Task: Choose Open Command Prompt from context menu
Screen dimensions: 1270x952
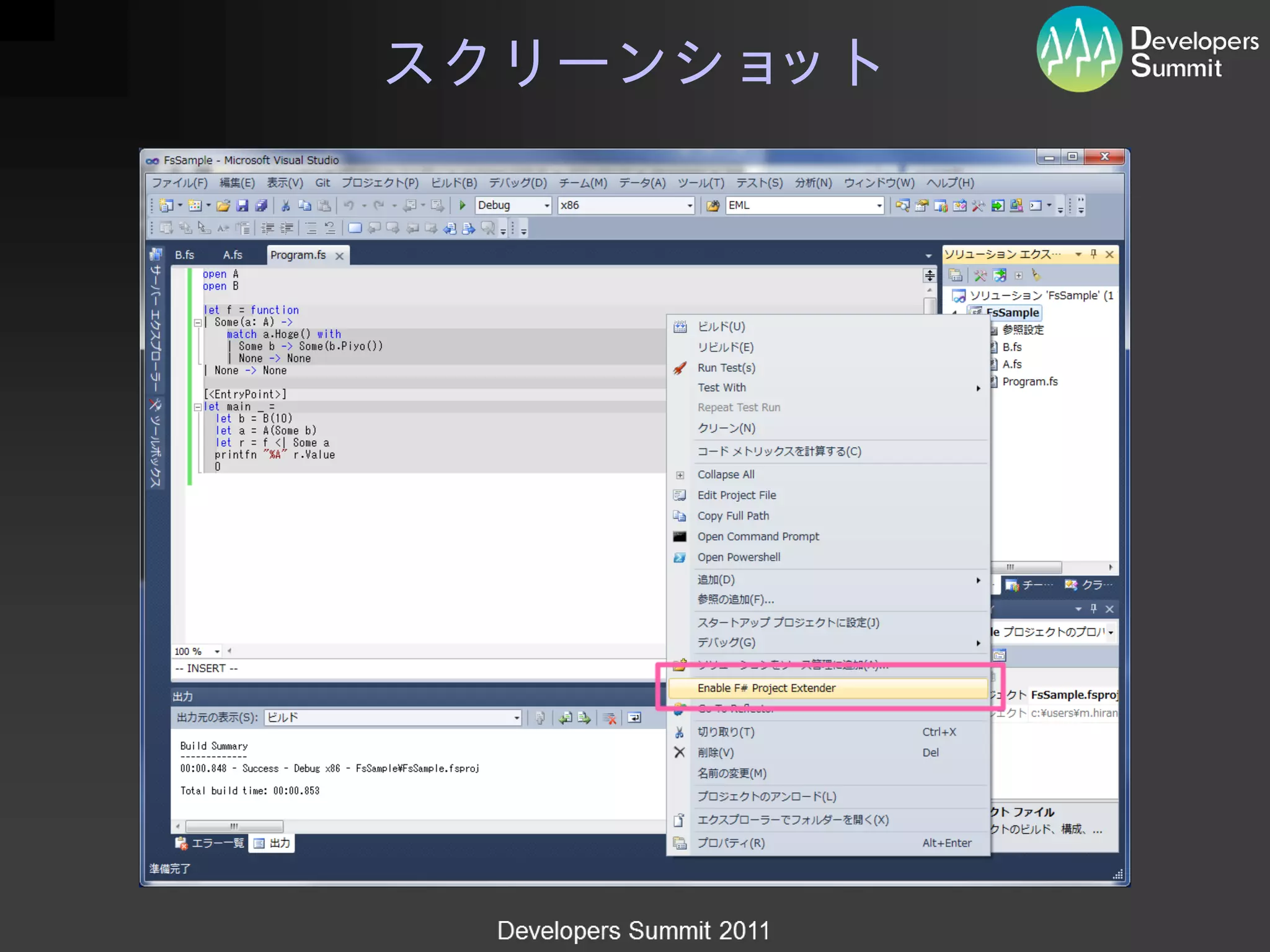Action: click(x=758, y=537)
